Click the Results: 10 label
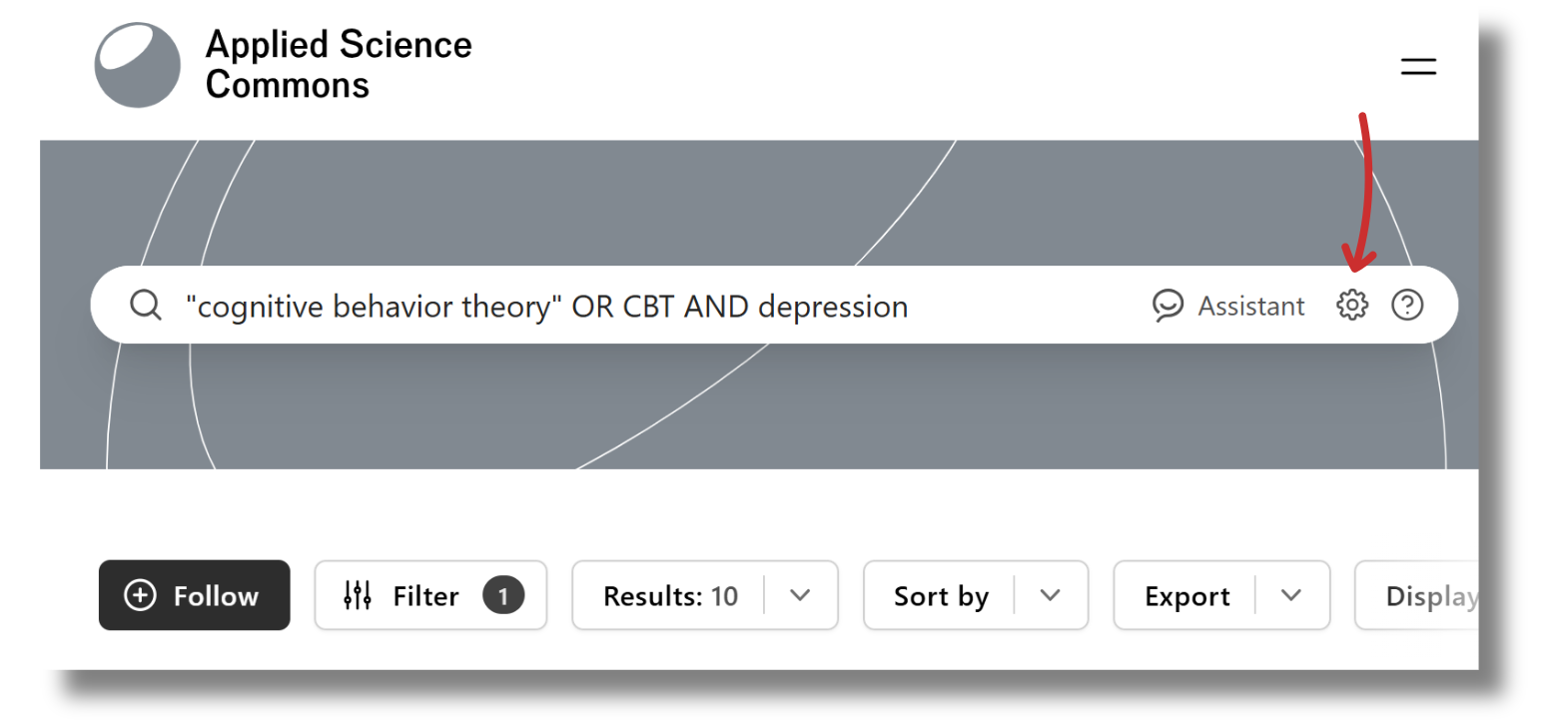This screenshot has width=1568, height=726. tap(670, 596)
